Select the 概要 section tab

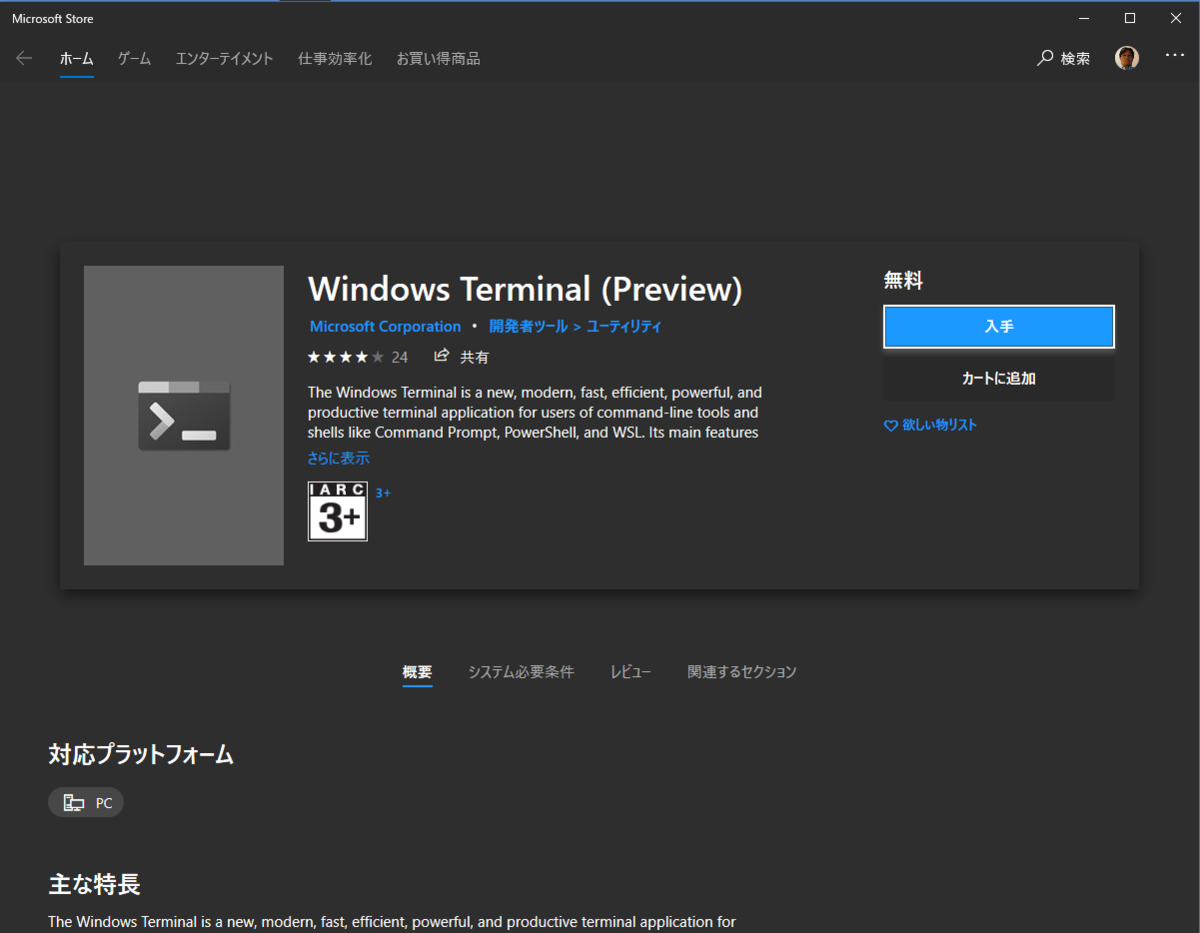417,672
